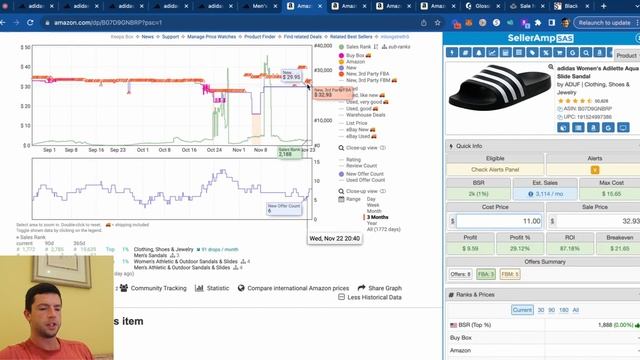Image resolution: width=640 pixels, height=360 pixels.
Task: Toggle the New, 3rd Party FBA series
Action: pos(364,74)
